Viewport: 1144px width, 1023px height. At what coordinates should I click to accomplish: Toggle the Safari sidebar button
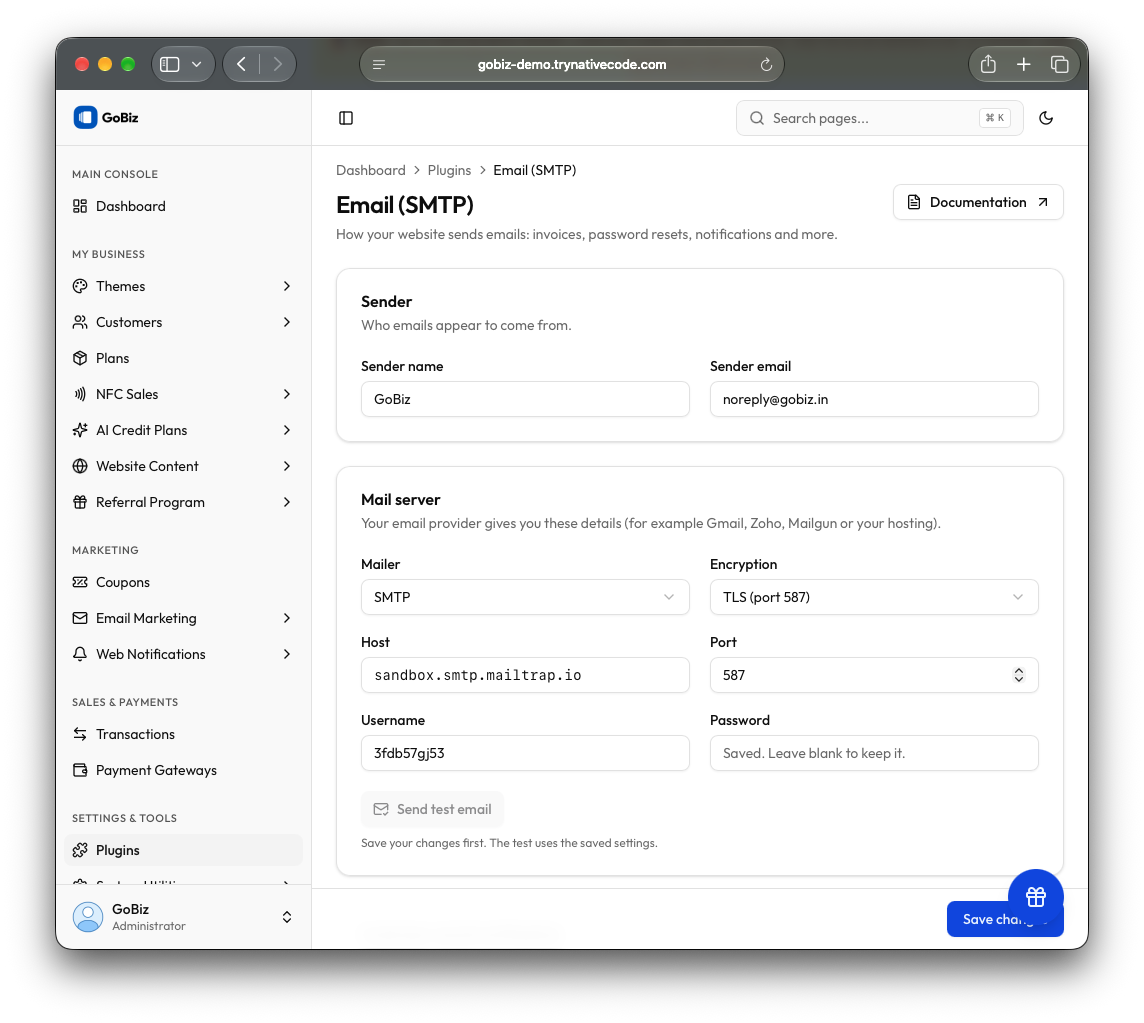170,64
